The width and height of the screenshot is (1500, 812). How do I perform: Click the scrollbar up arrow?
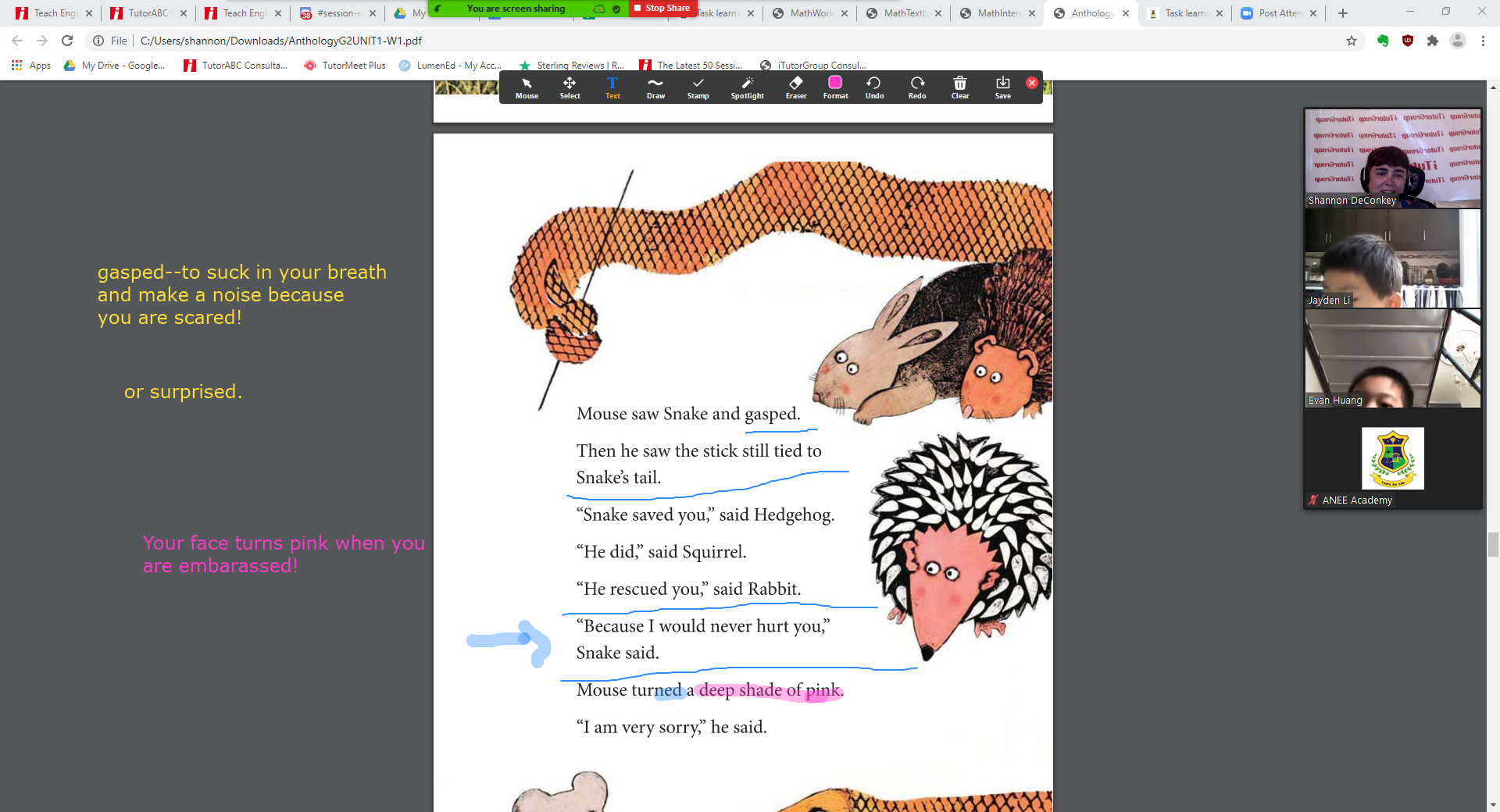[1493, 87]
